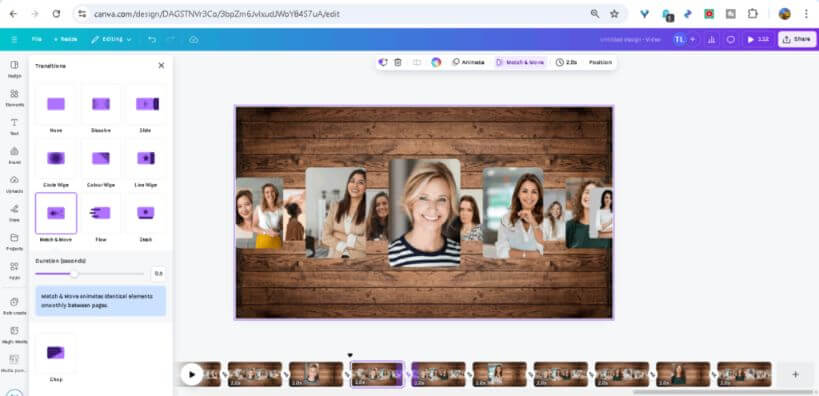The width and height of the screenshot is (819, 396).
Task: Click the duration value field
Action: (159, 273)
